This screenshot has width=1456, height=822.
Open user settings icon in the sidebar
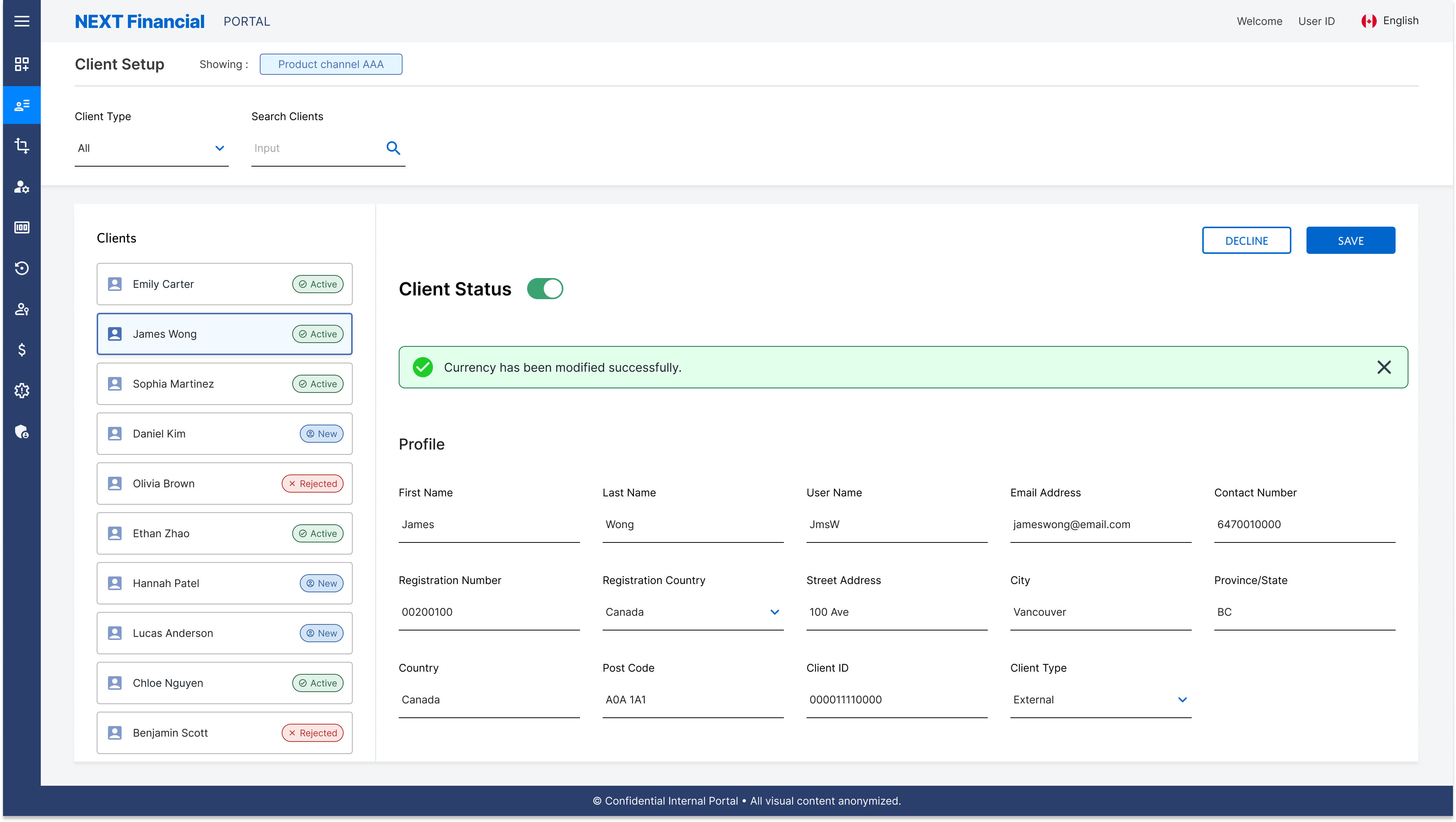(x=22, y=187)
